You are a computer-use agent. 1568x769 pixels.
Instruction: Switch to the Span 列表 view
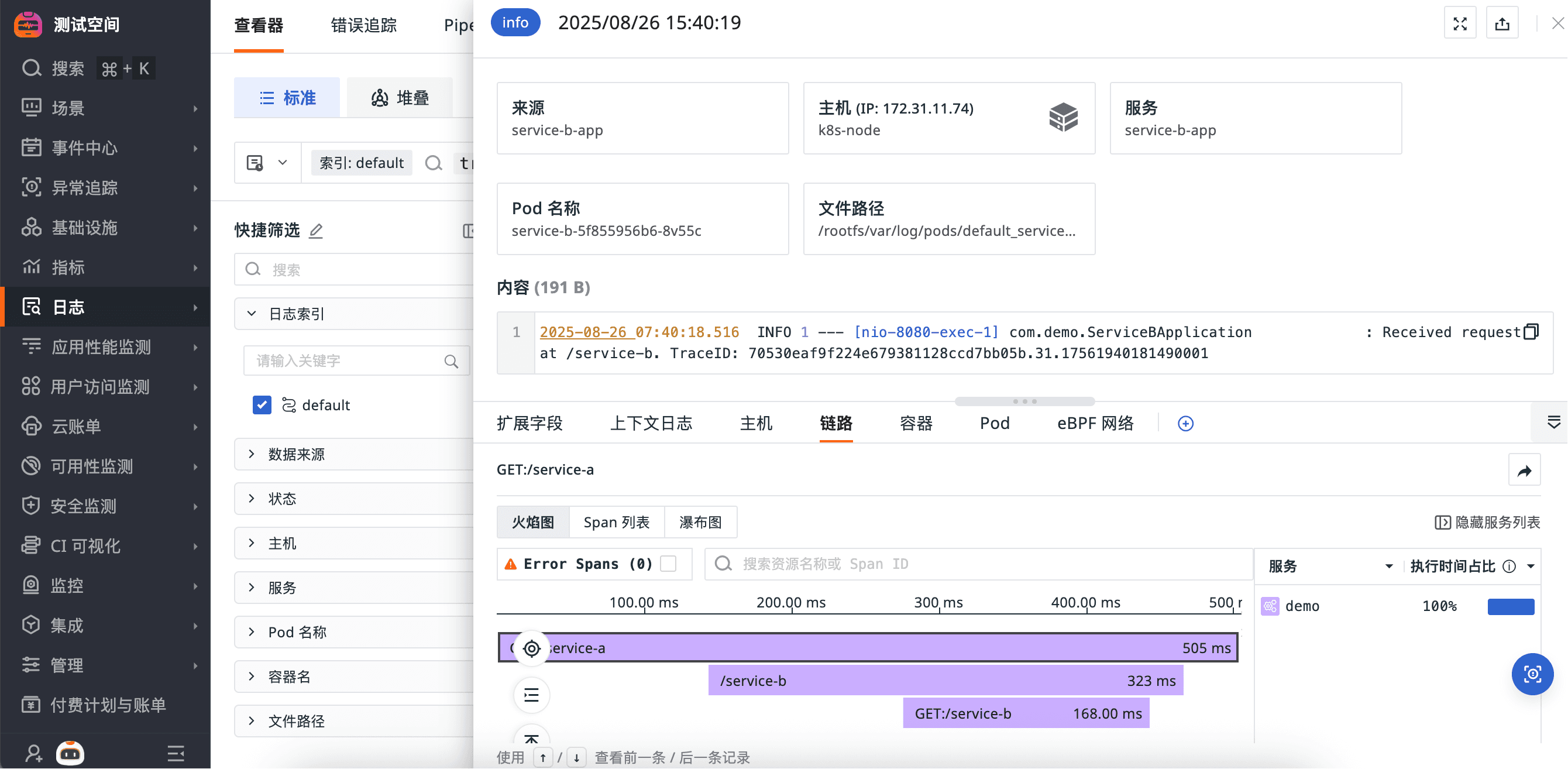click(x=616, y=523)
